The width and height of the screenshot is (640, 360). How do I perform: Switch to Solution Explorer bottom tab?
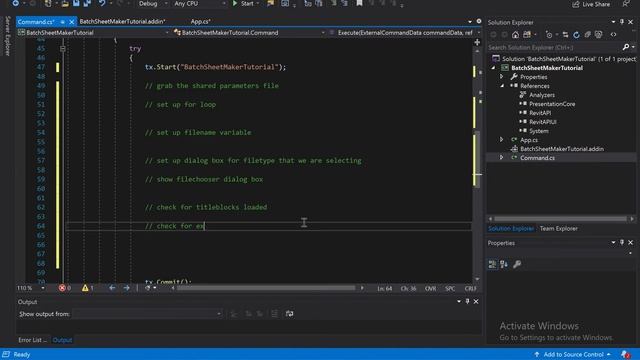click(x=511, y=229)
